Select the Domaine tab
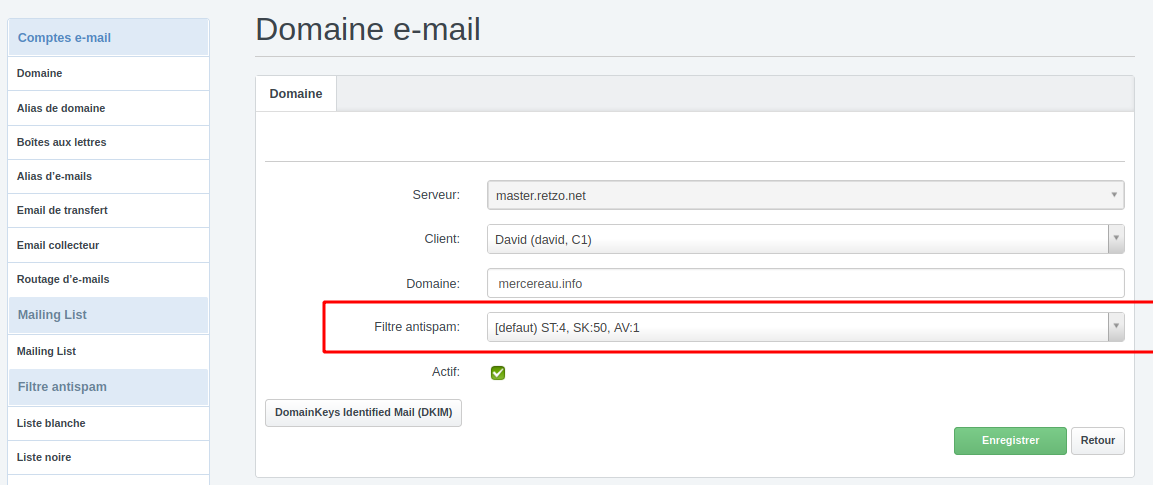The height and width of the screenshot is (485, 1153). click(x=296, y=93)
